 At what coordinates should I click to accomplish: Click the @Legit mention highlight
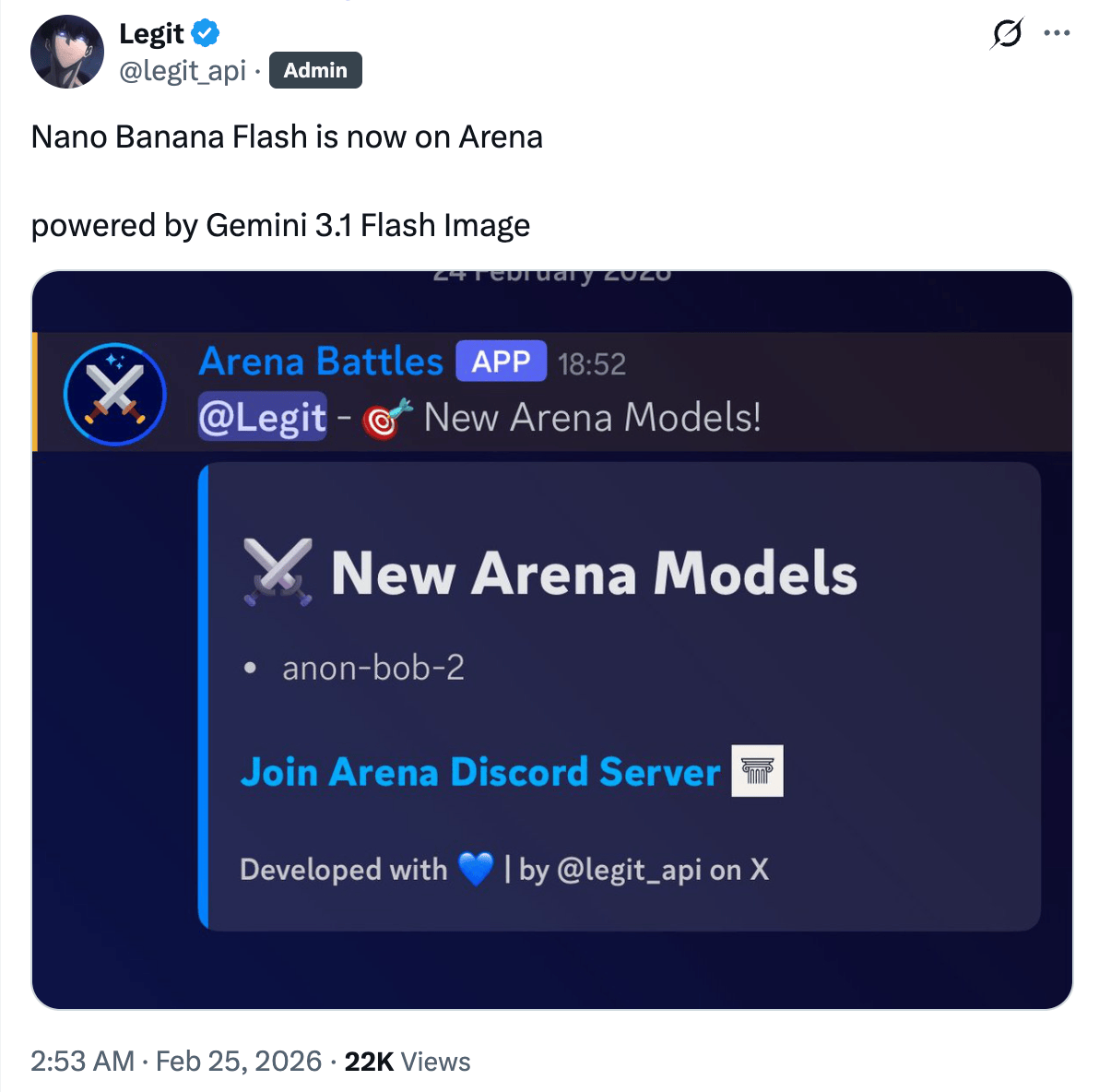[x=263, y=418]
